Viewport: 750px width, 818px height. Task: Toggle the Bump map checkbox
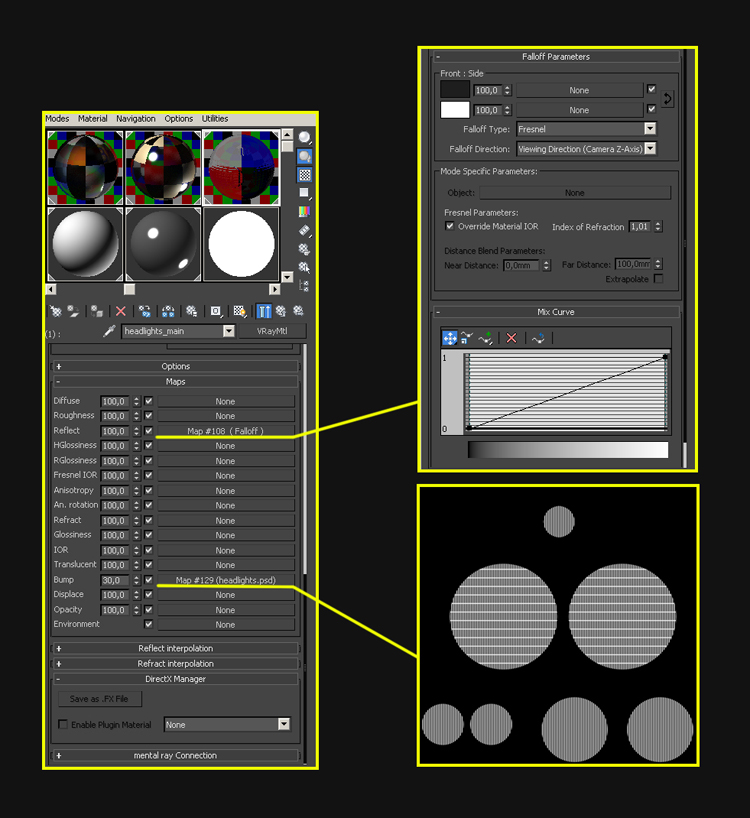point(148,580)
